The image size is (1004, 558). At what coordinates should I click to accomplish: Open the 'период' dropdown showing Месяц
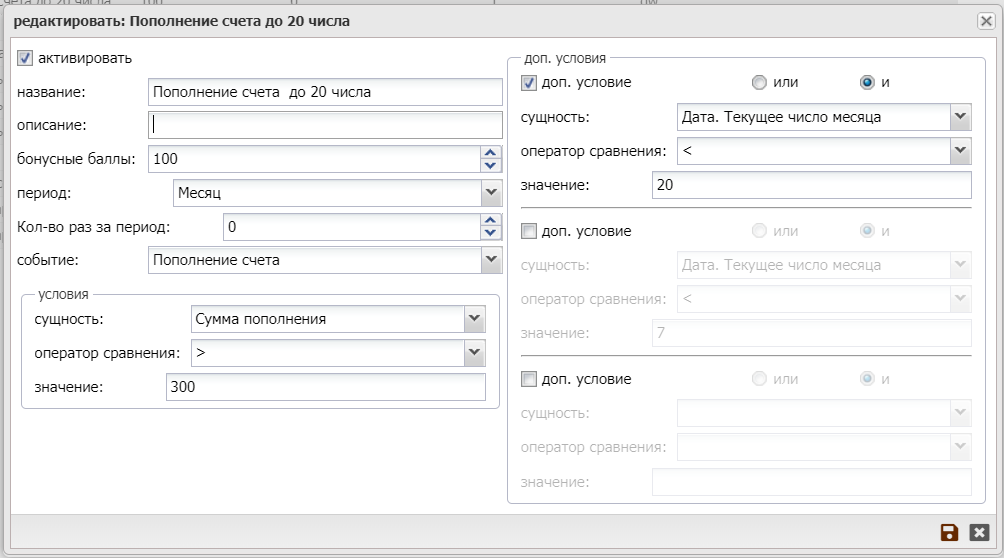click(490, 193)
